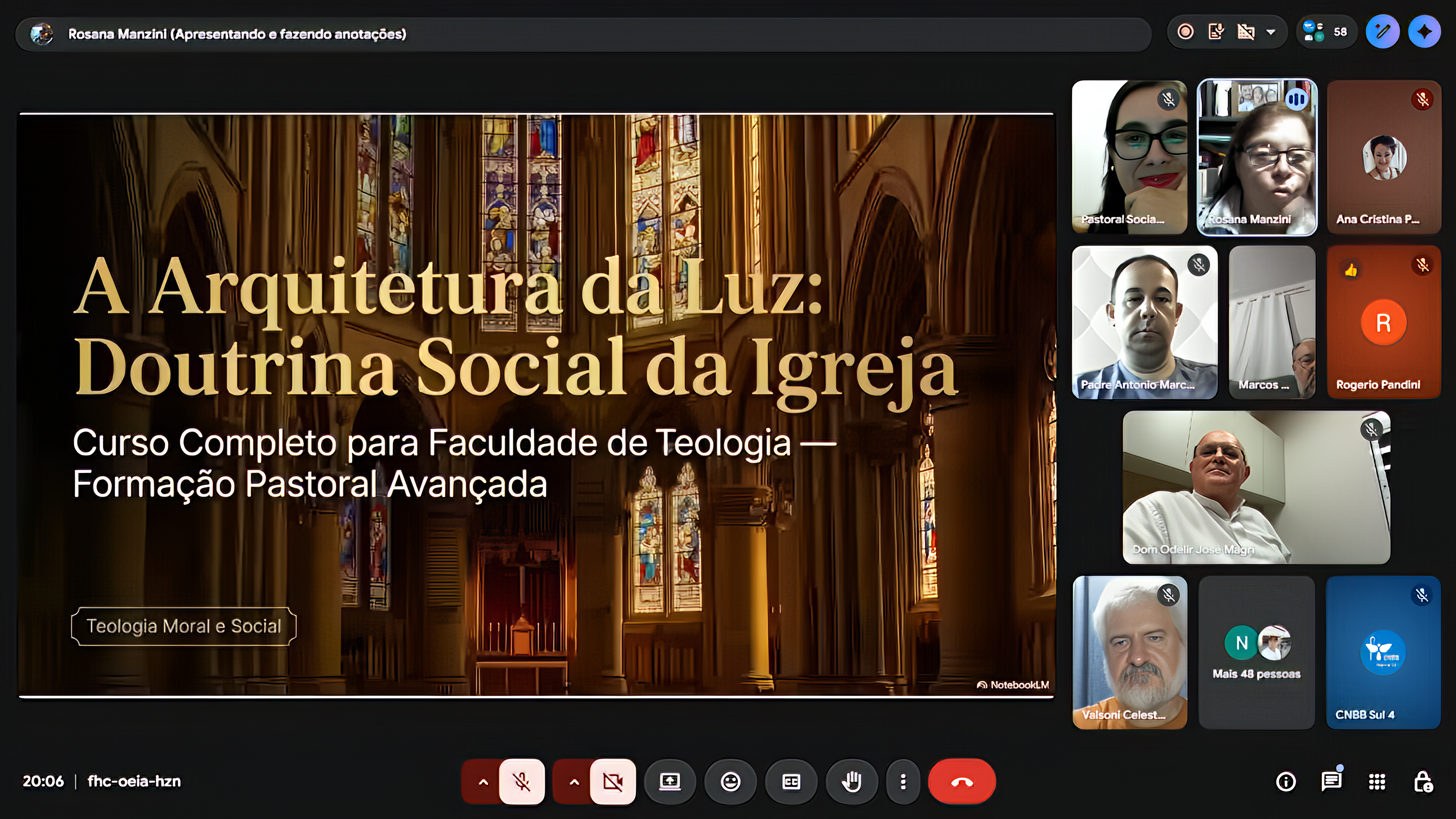The image size is (1456, 819).
Task: Click the red leave call button
Action: [961, 782]
